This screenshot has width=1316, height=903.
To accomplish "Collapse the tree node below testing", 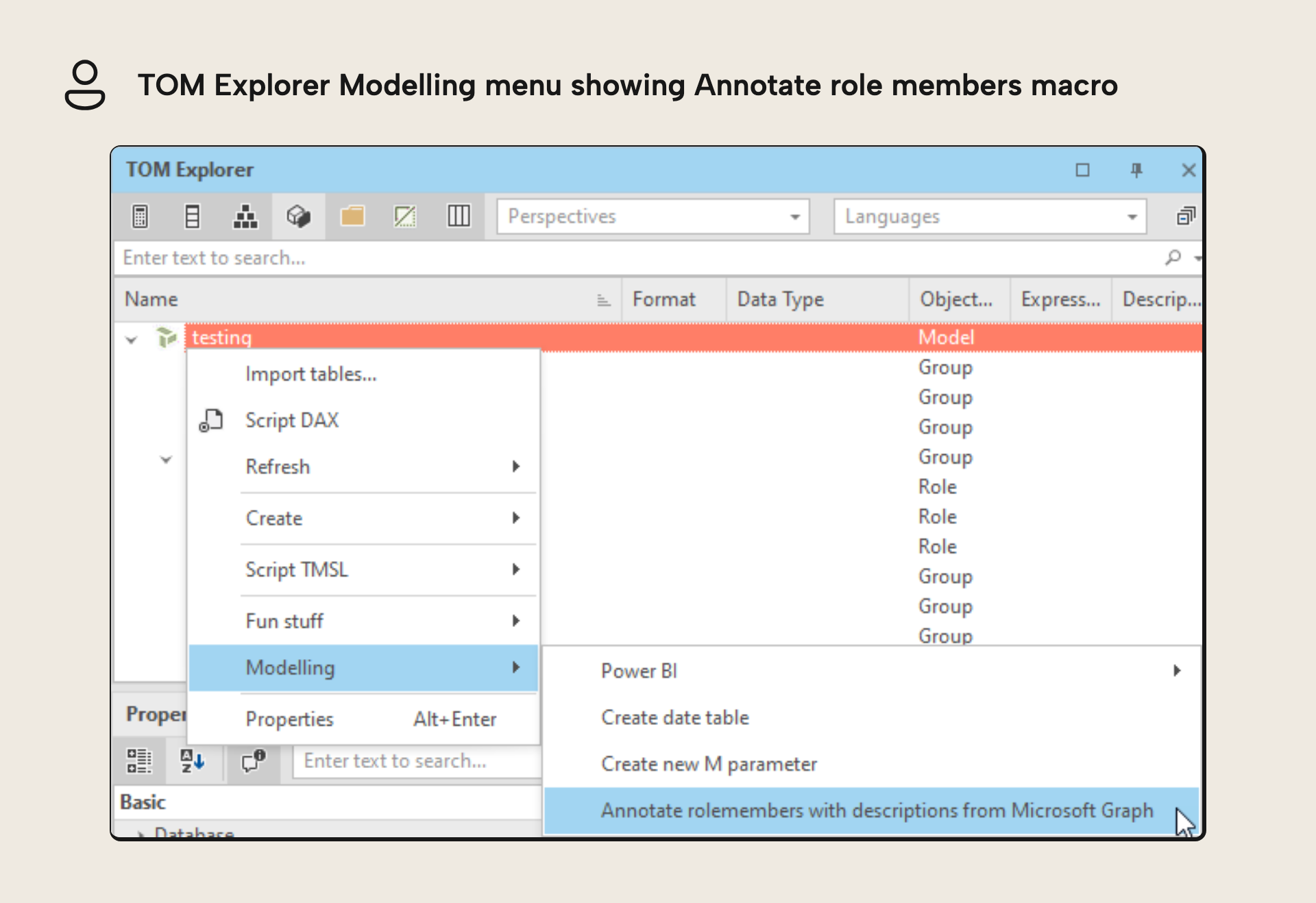I will click(x=166, y=460).
